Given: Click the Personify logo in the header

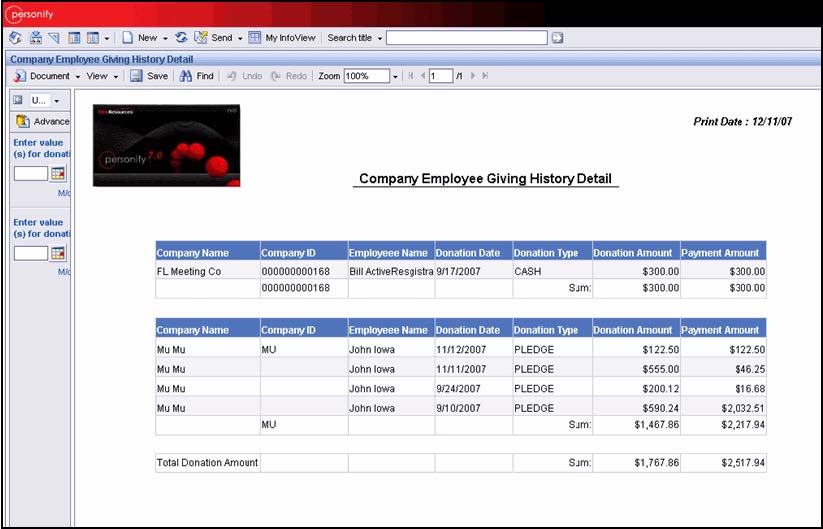Looking at the screenshot, I should [29, 14].
